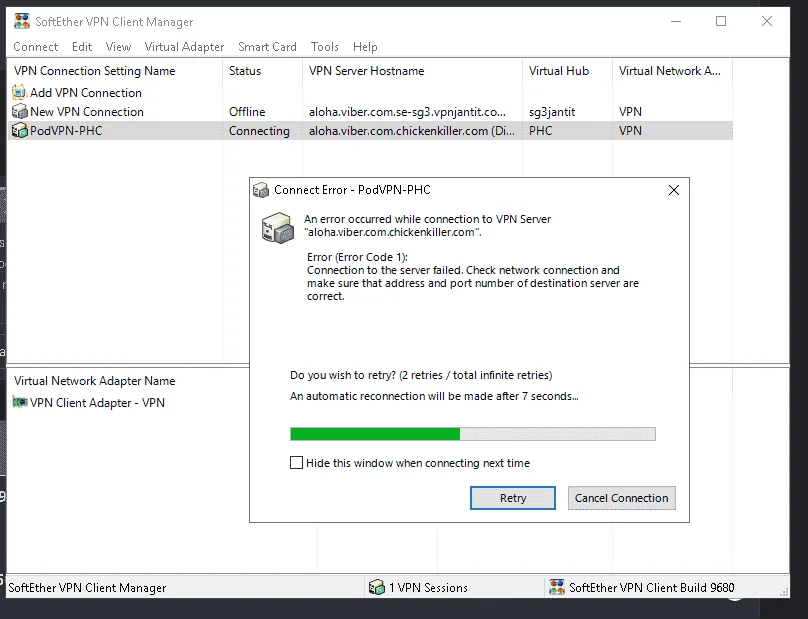Image resolution: width=808 pixels, height=619 pixels.
Task: Close the Connect Error dialog
Action: (x=674, y=190)
